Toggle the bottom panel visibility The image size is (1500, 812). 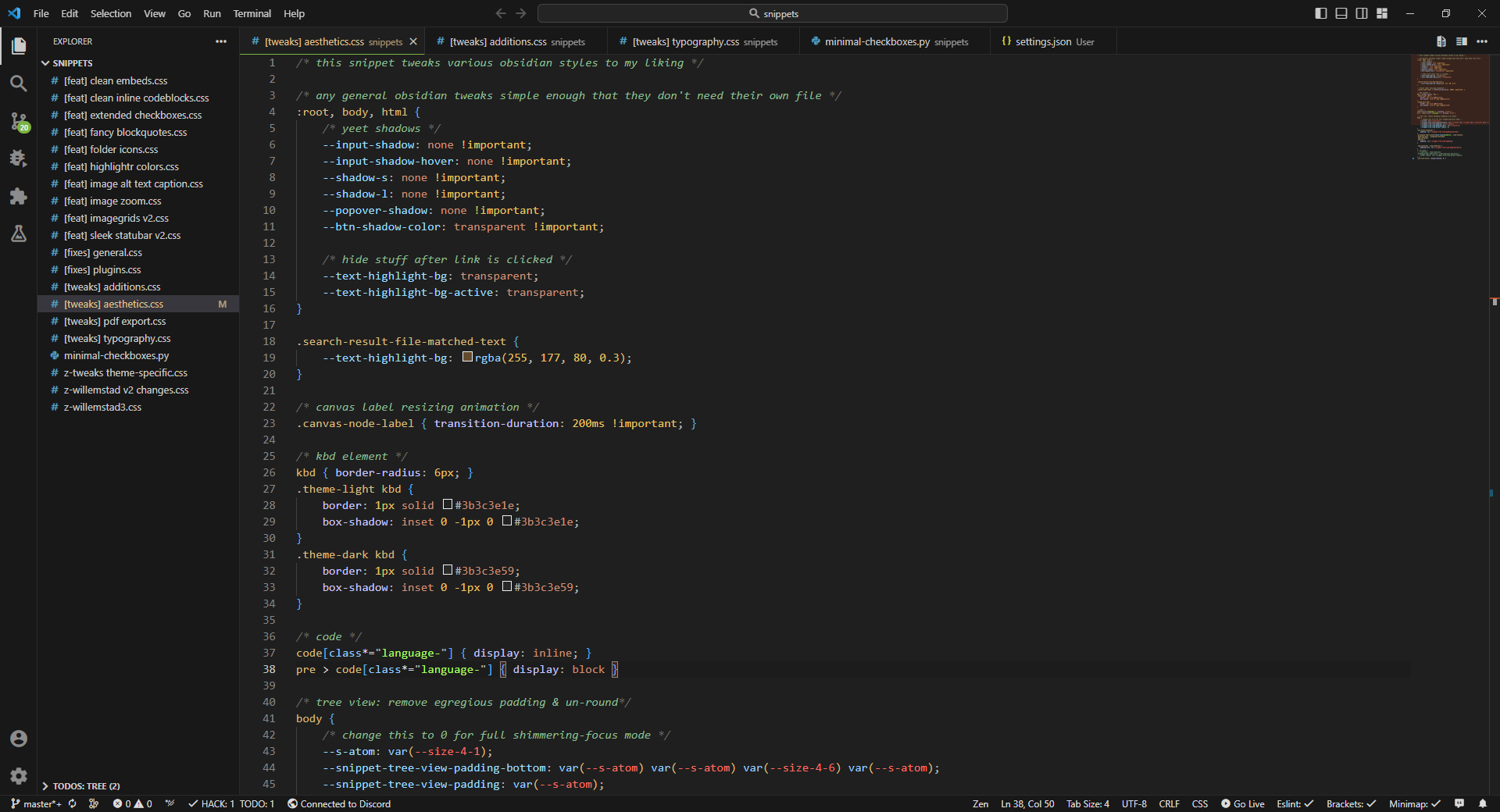pyautogui.click(x=1341, y=13)
